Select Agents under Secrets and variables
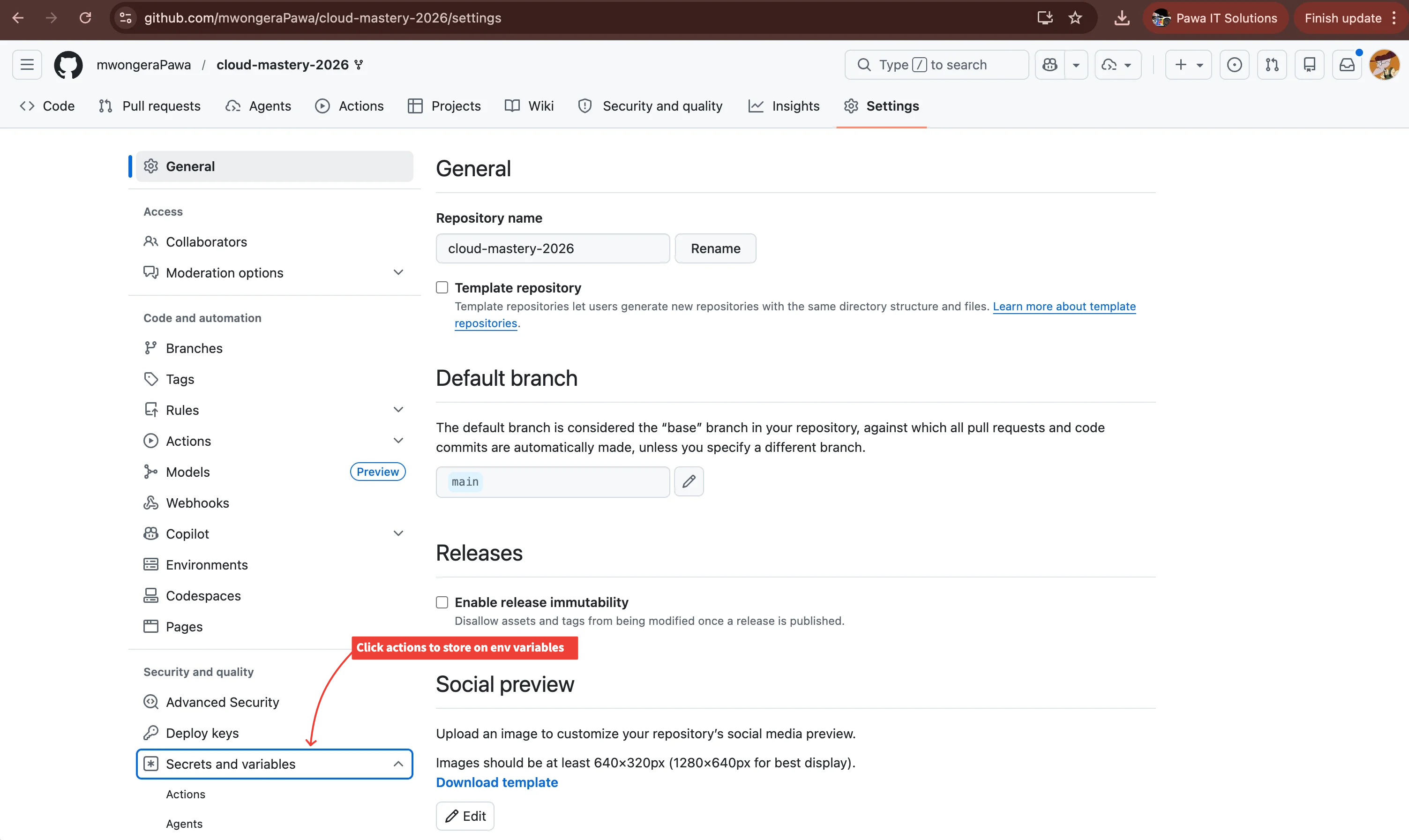Screen dimensions: 1409x840 [184, 824]
